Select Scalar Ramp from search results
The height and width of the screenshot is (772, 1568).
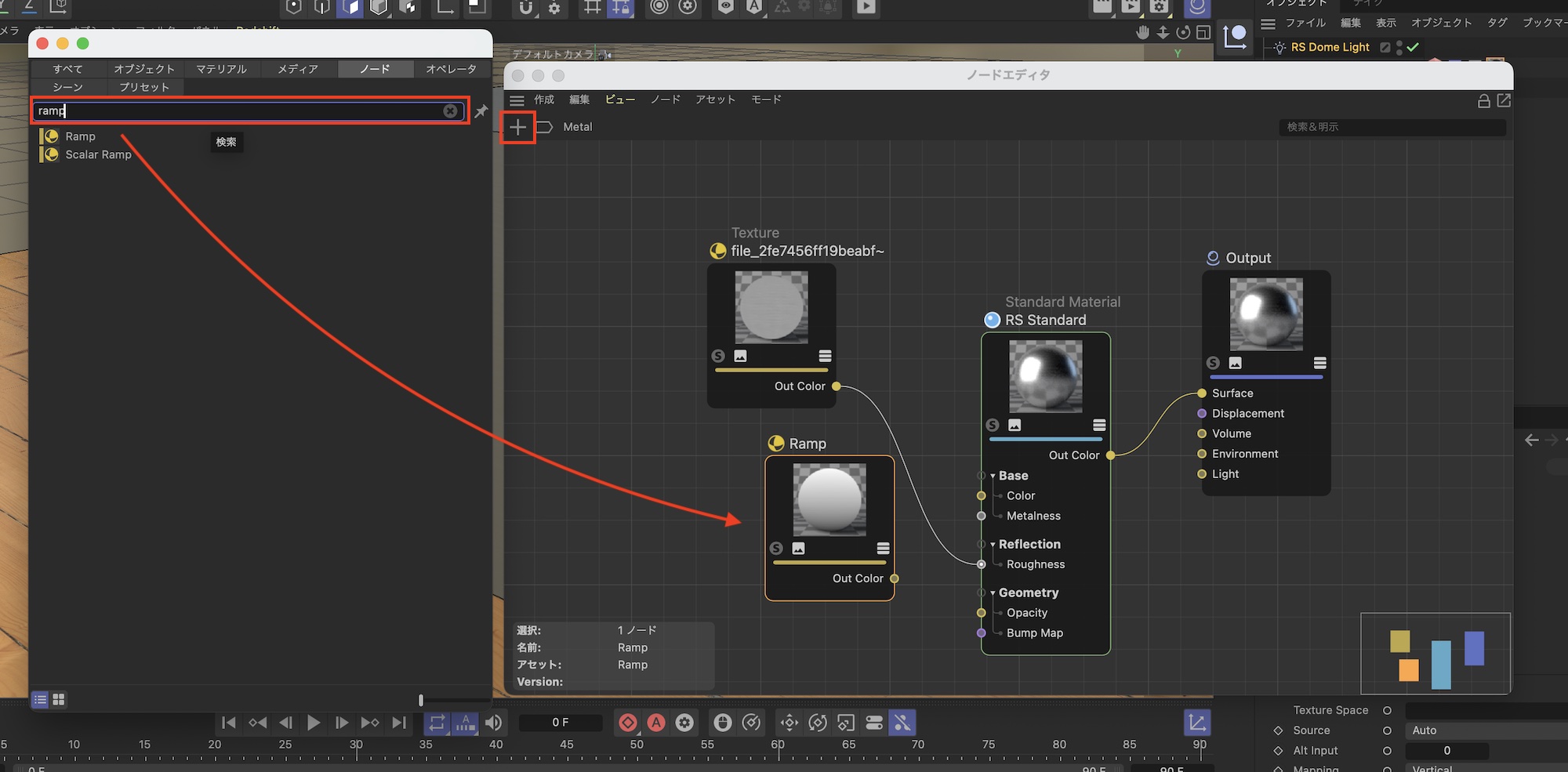pyautogui.click(x=98, y=154)
